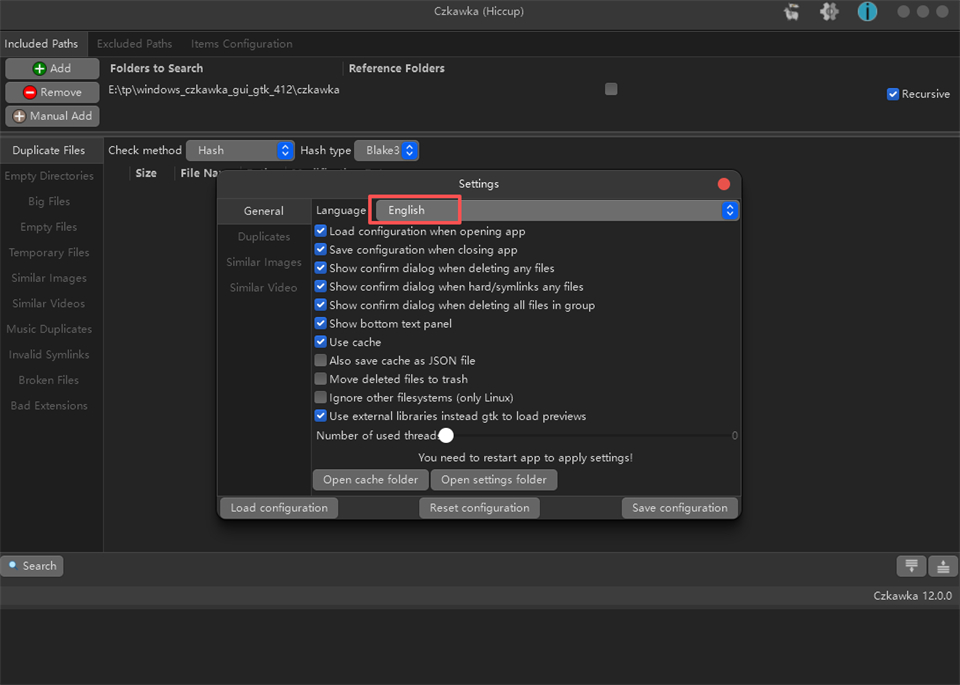Click the Size column header
The height and width of the screenshot is (685, 960).
click(146, 173)
